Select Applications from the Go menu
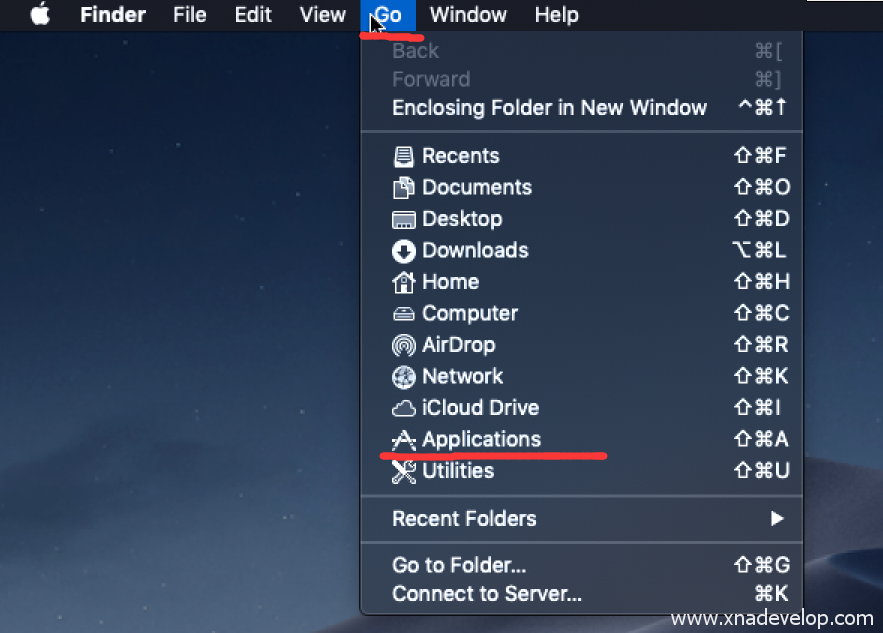 (x=481, y=440)
